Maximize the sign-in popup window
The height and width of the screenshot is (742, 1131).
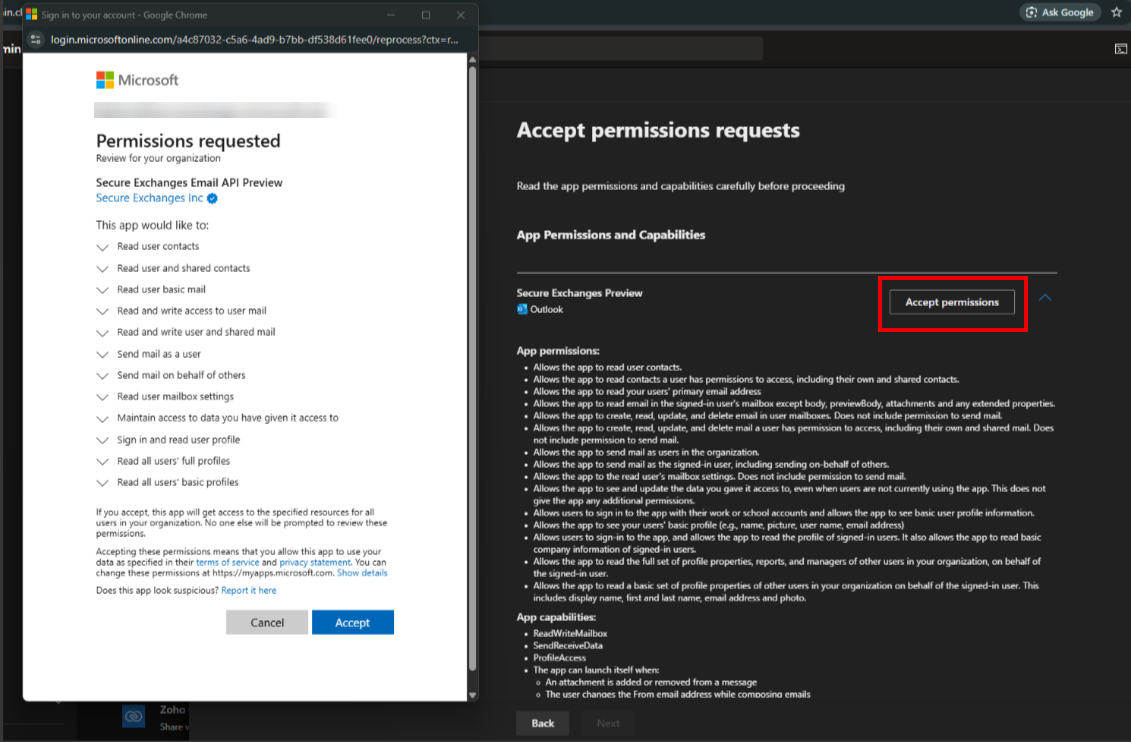coord(426,14)
